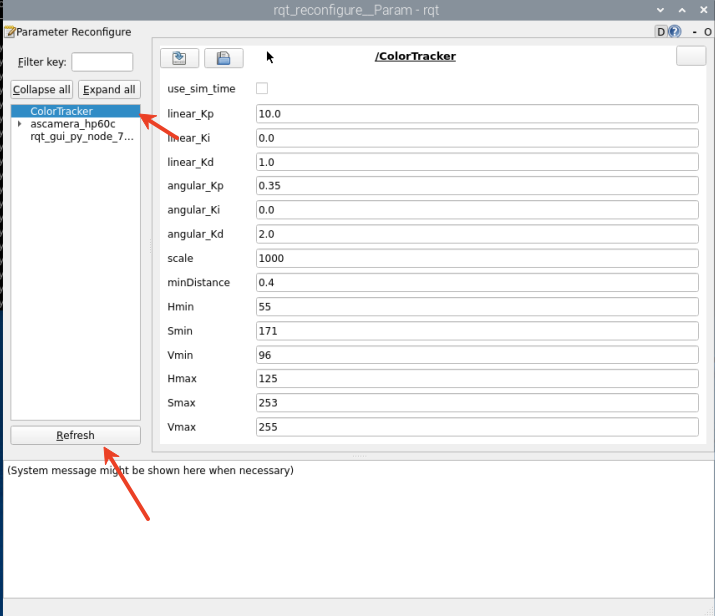Click the minDistance value field
This screenshot has height=616, width=715.
[x=476, y=283]
